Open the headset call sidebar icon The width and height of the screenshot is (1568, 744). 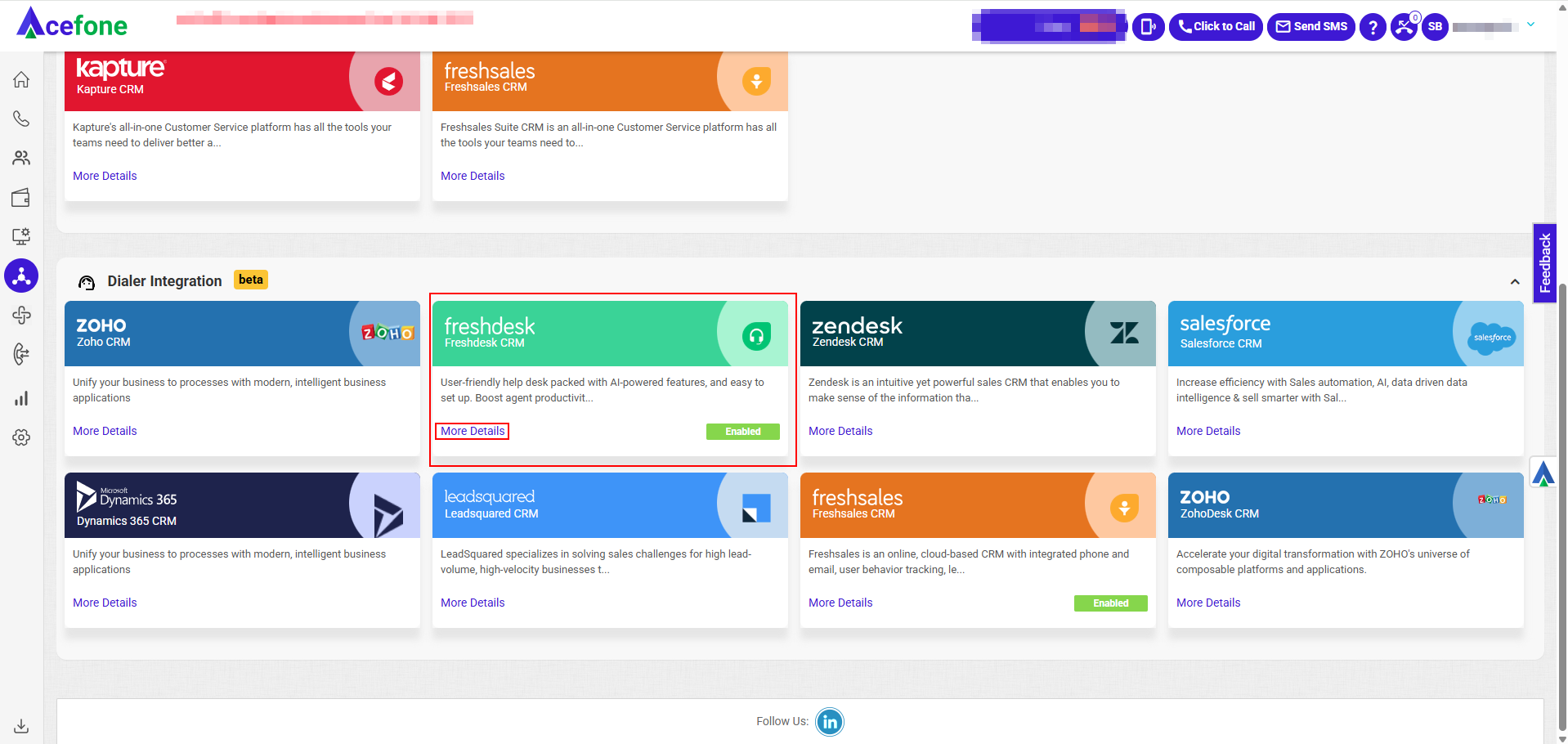[x=21, y=354]
